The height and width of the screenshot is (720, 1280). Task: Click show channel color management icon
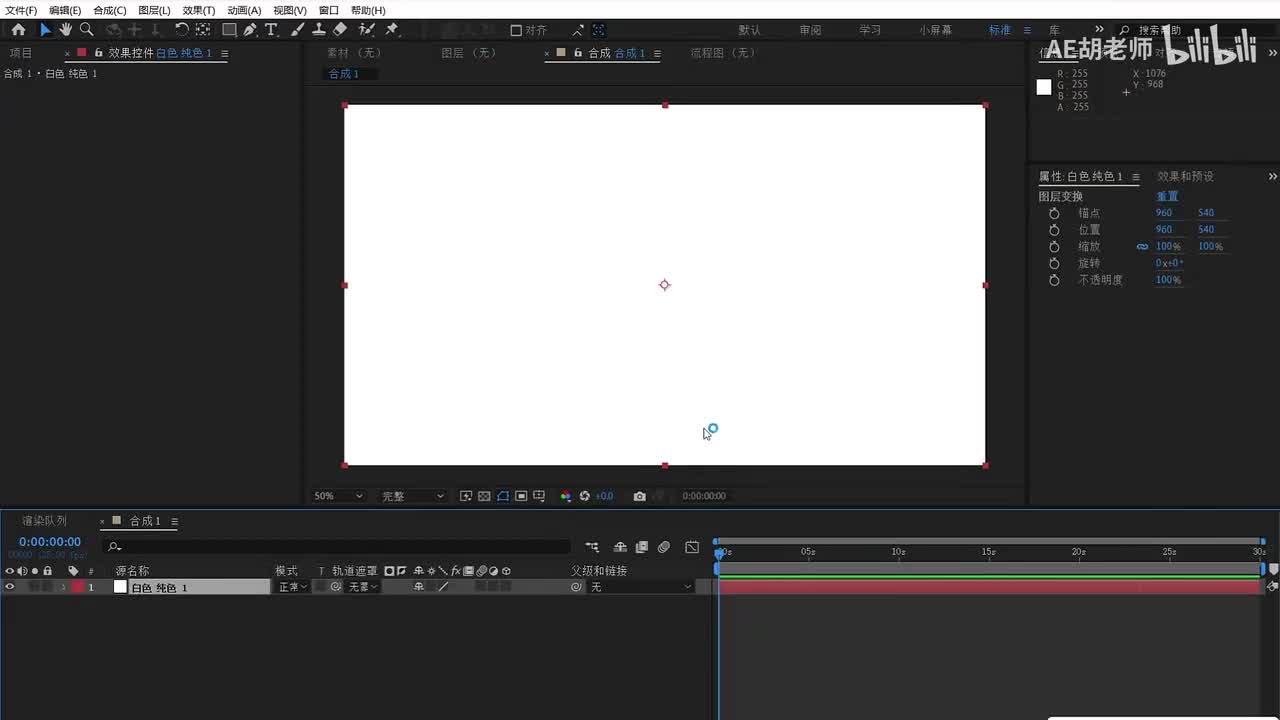[566, 496]
